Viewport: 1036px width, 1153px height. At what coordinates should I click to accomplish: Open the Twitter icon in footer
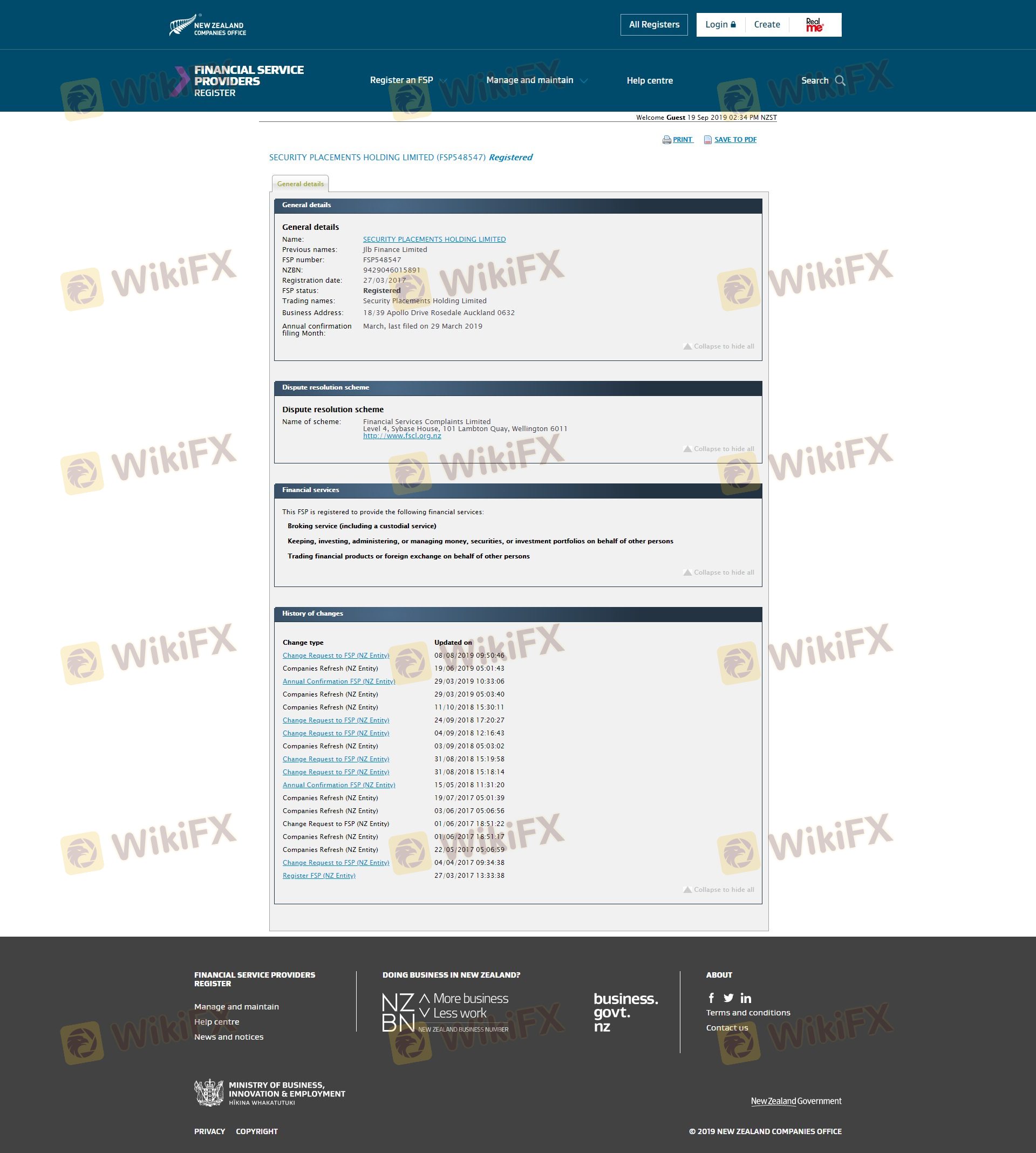[x=728, y=998]
